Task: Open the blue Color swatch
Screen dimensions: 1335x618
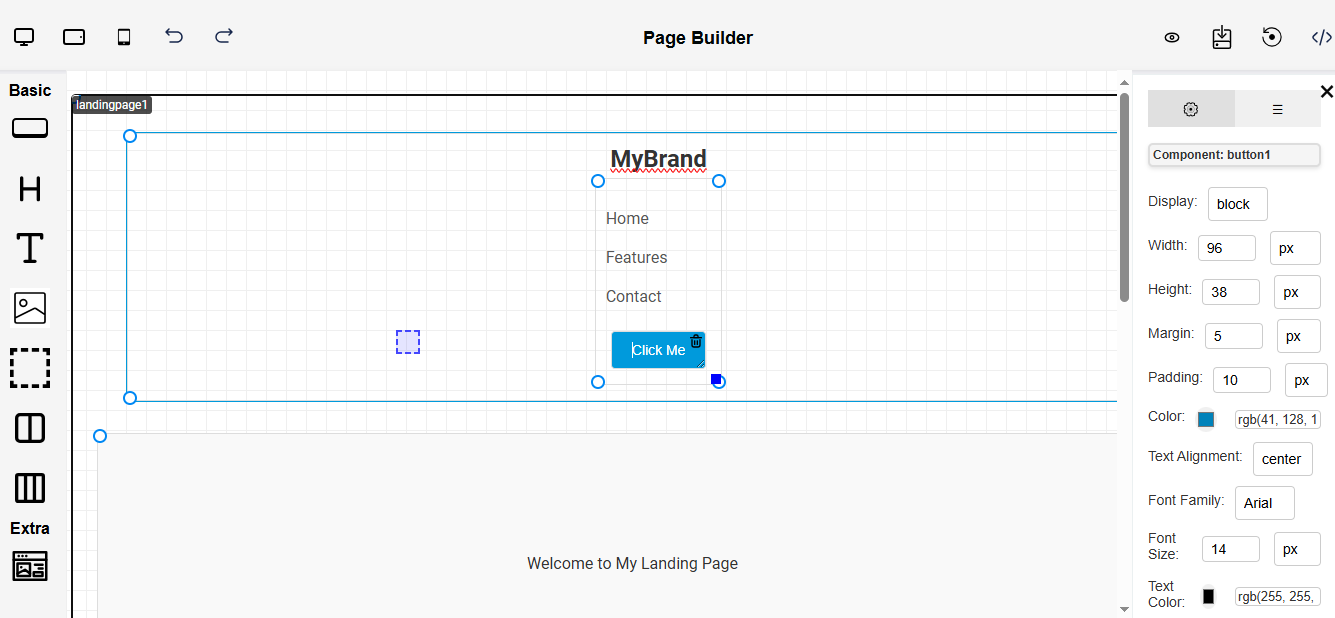Action: tap(1206, 420)
